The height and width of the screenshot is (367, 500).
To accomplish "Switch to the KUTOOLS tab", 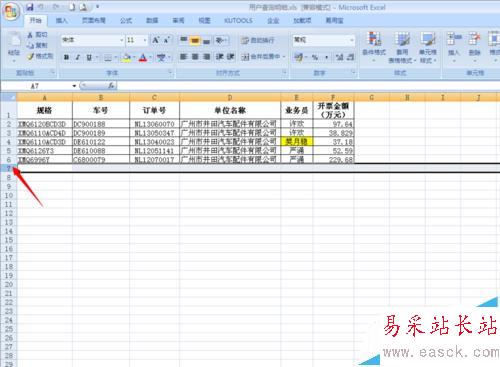I will pos(238,21).
